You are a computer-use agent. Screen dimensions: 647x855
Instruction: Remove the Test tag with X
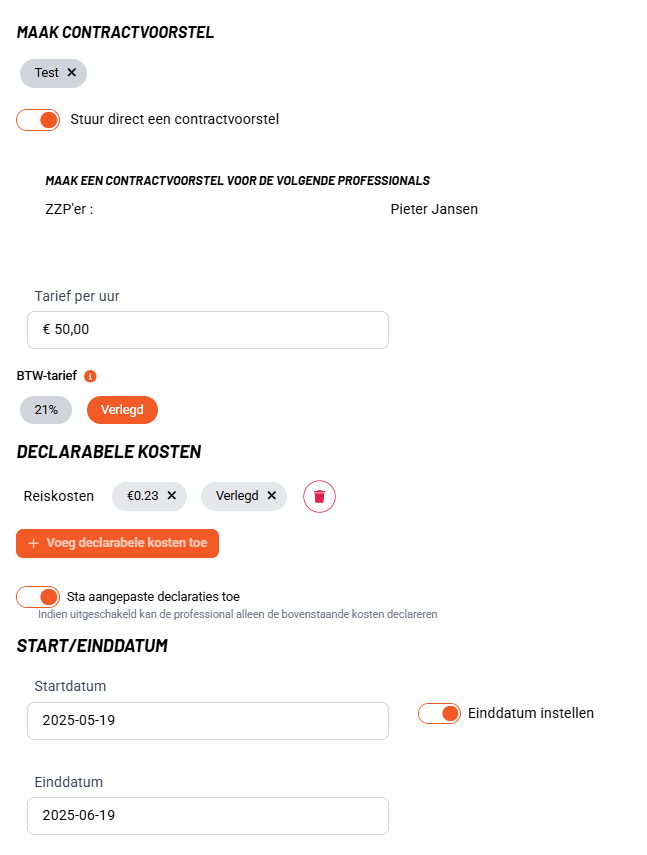[x=72, y=73]
